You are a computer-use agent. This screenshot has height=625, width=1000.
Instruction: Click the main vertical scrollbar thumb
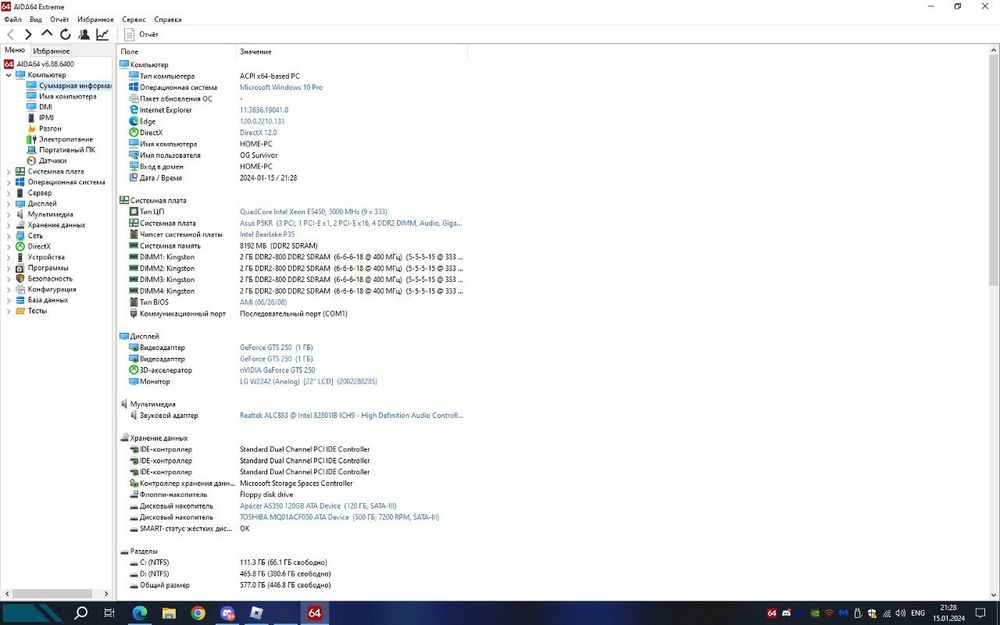[994, 169]
